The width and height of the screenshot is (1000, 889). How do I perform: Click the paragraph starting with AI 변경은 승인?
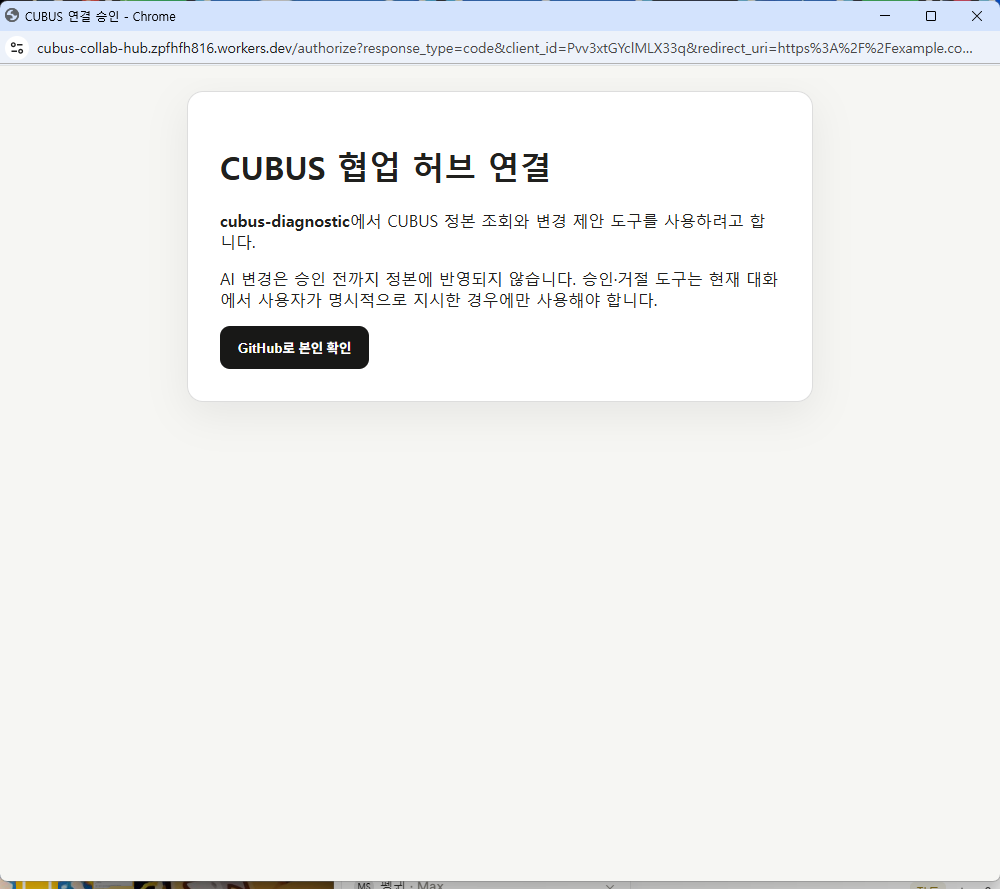coord(499,290)
